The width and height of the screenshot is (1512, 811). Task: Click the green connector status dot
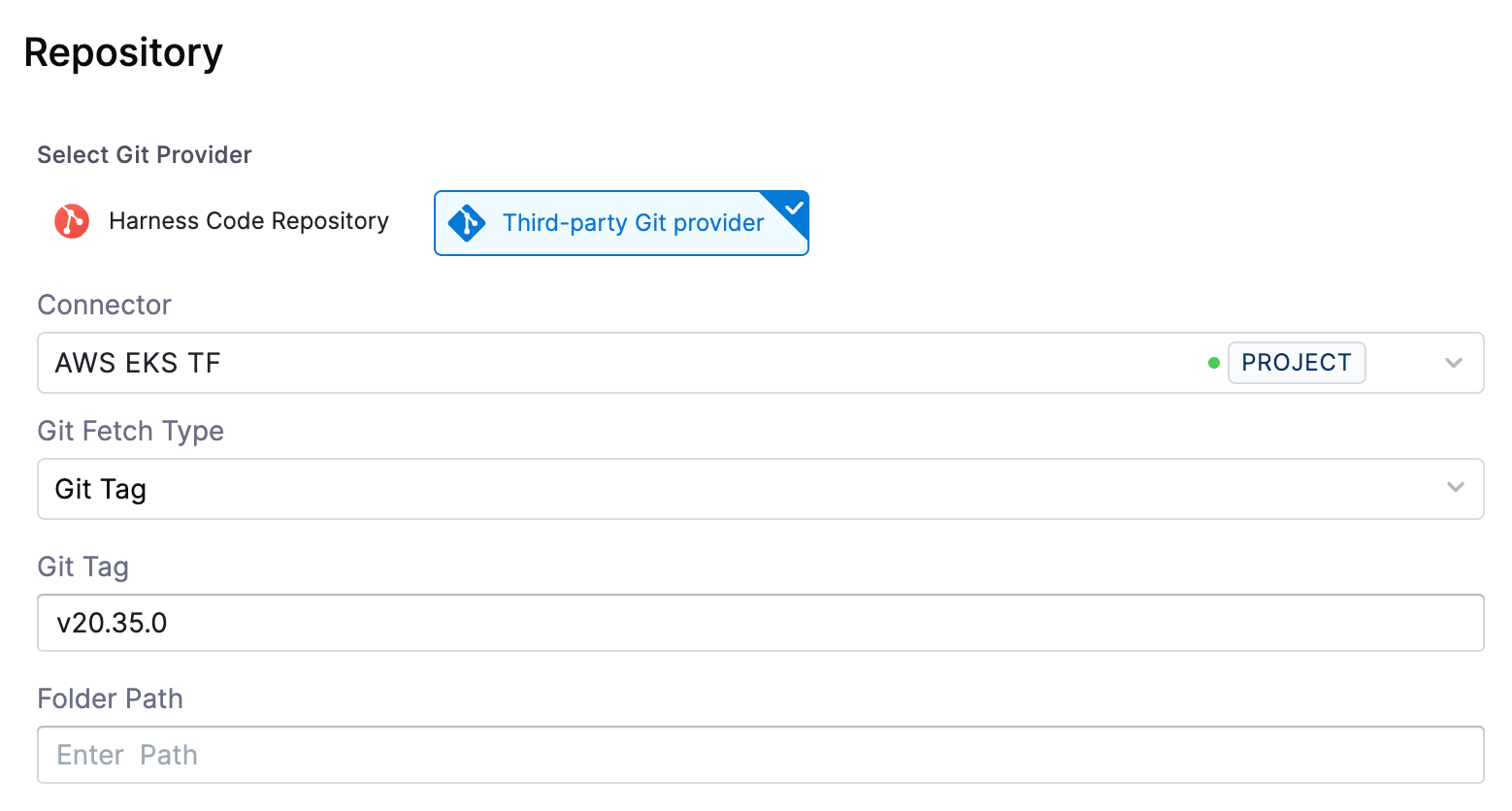[x=1213, y=363]
